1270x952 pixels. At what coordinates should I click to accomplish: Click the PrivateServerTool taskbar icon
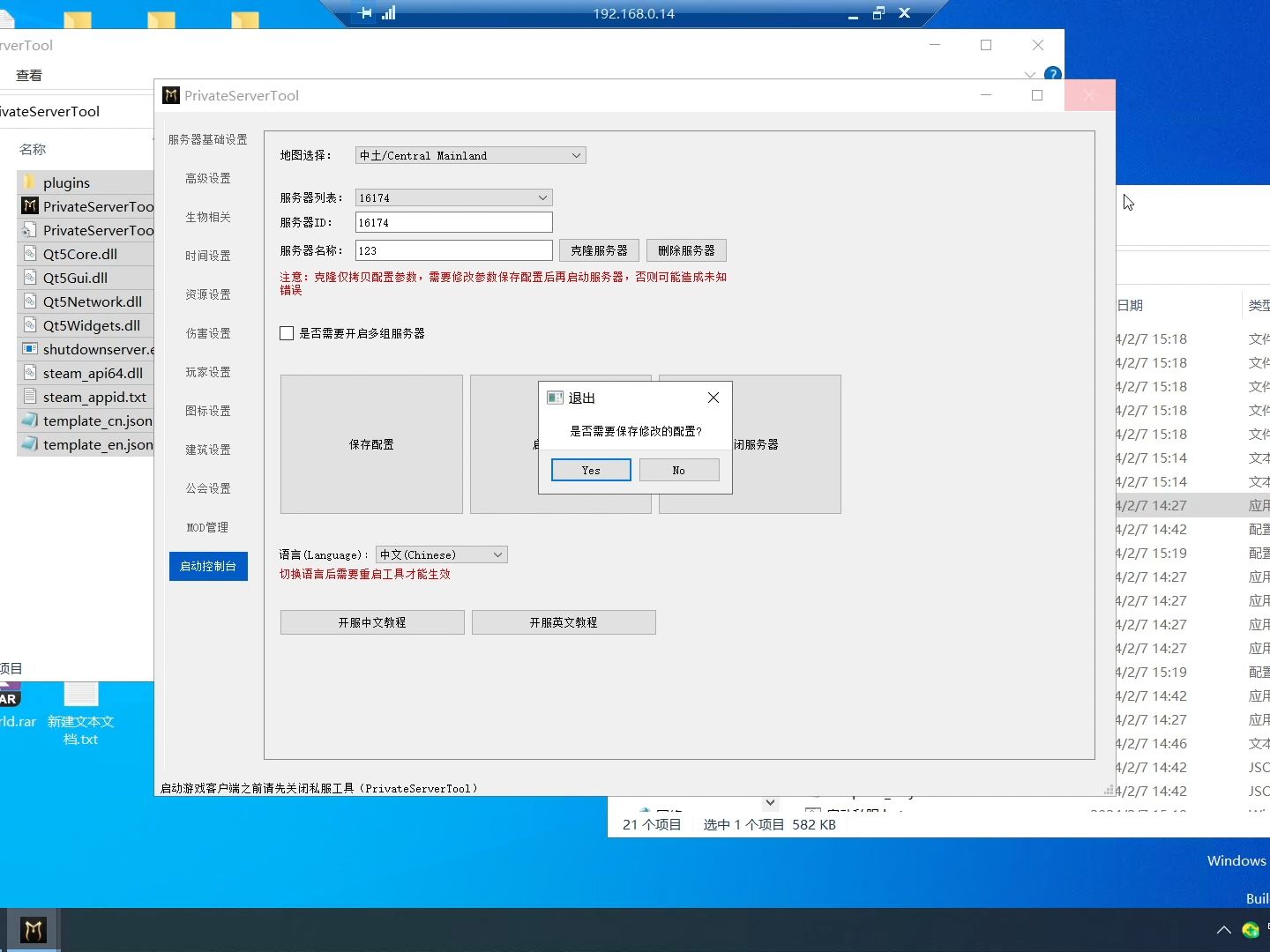click(34, 930)
